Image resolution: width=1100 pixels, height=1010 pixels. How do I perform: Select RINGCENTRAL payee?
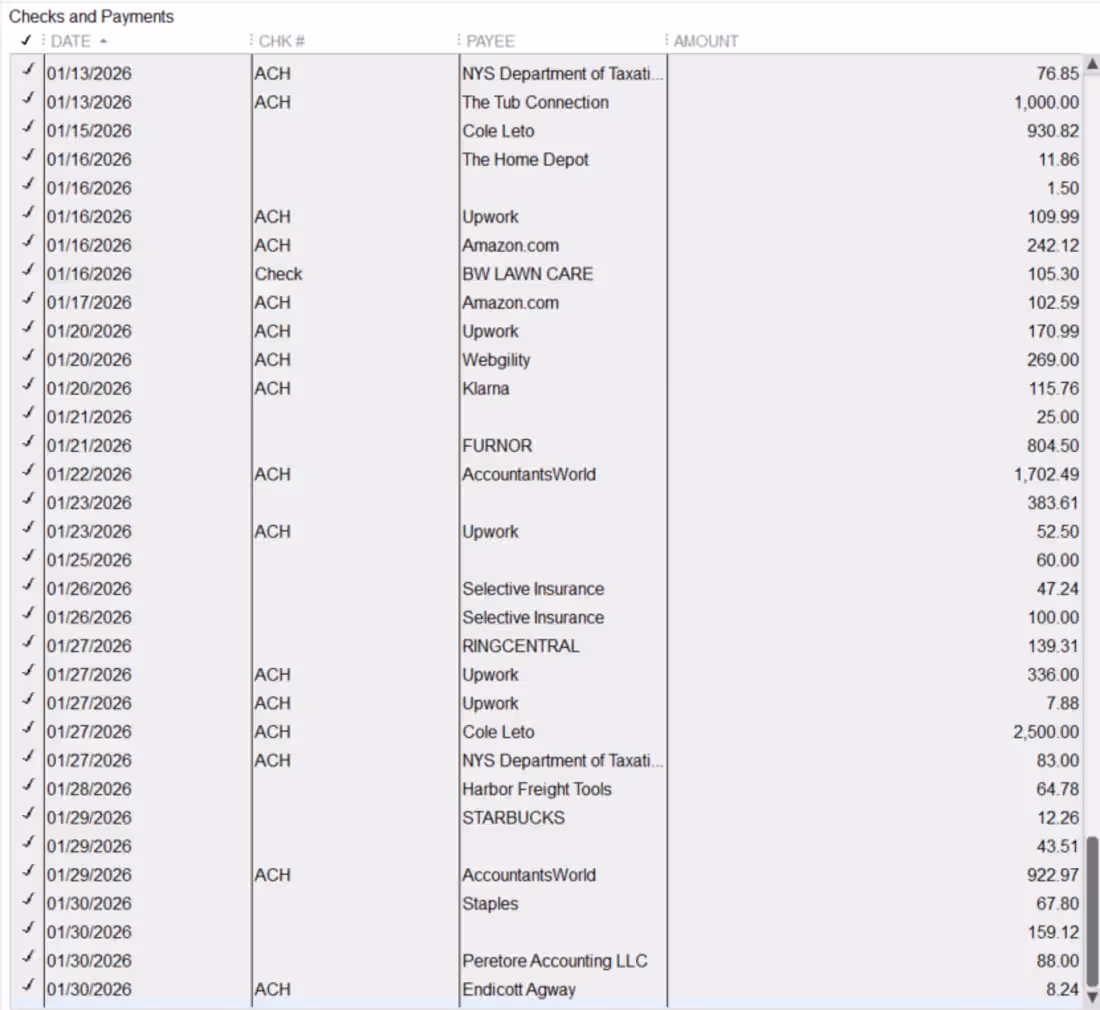click(521, 647)
